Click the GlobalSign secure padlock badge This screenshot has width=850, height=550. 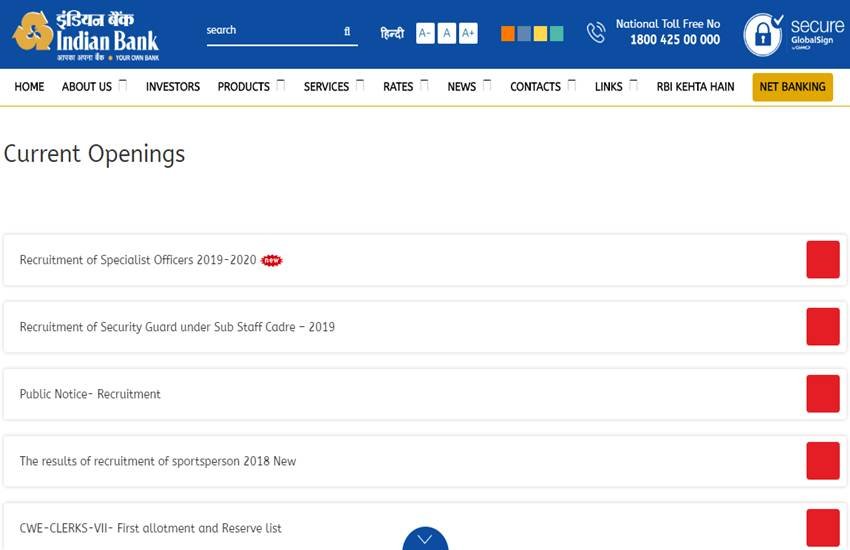point(764,35)
